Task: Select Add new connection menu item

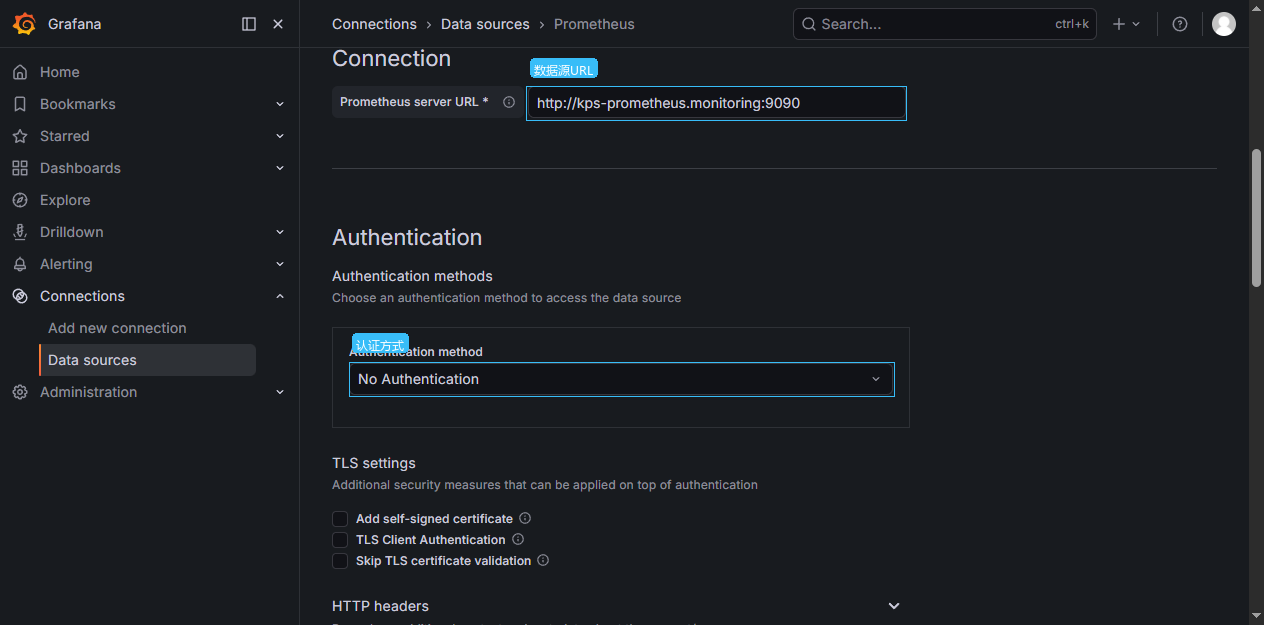Action: (x=117, y=328)
